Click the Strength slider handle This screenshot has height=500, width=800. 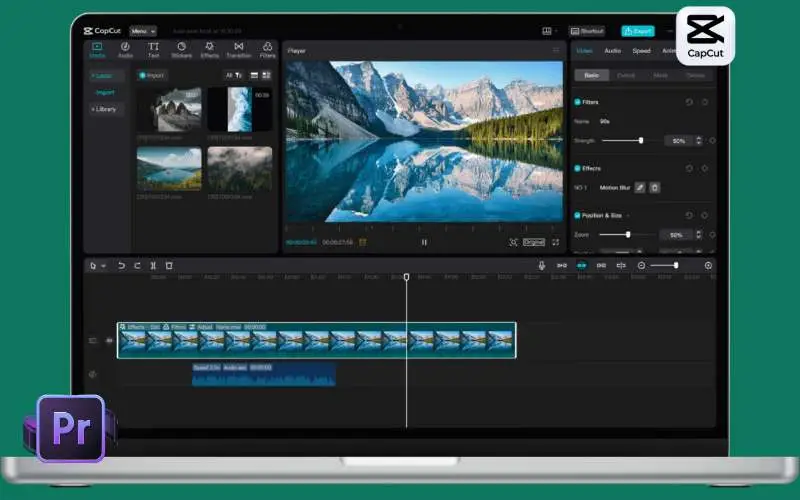point(641,140)
